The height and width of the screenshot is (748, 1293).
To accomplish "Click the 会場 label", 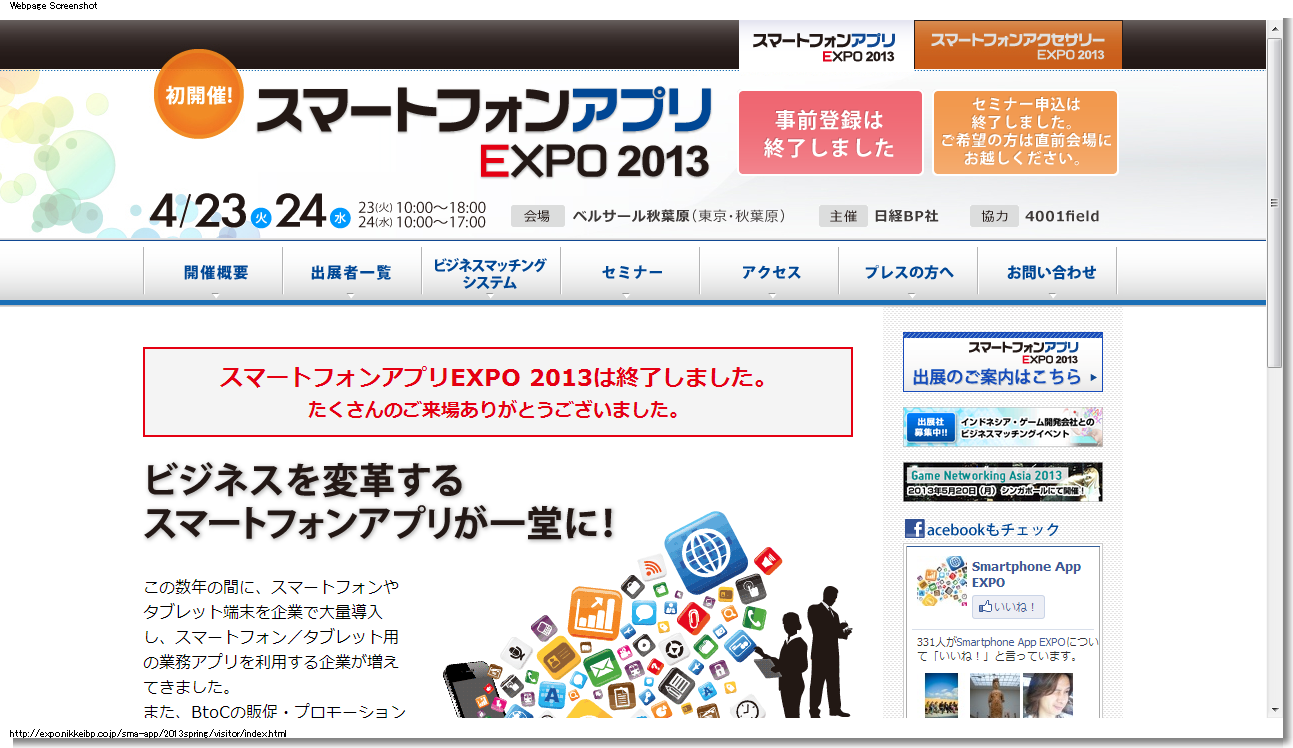I will [x=537, y=216].
